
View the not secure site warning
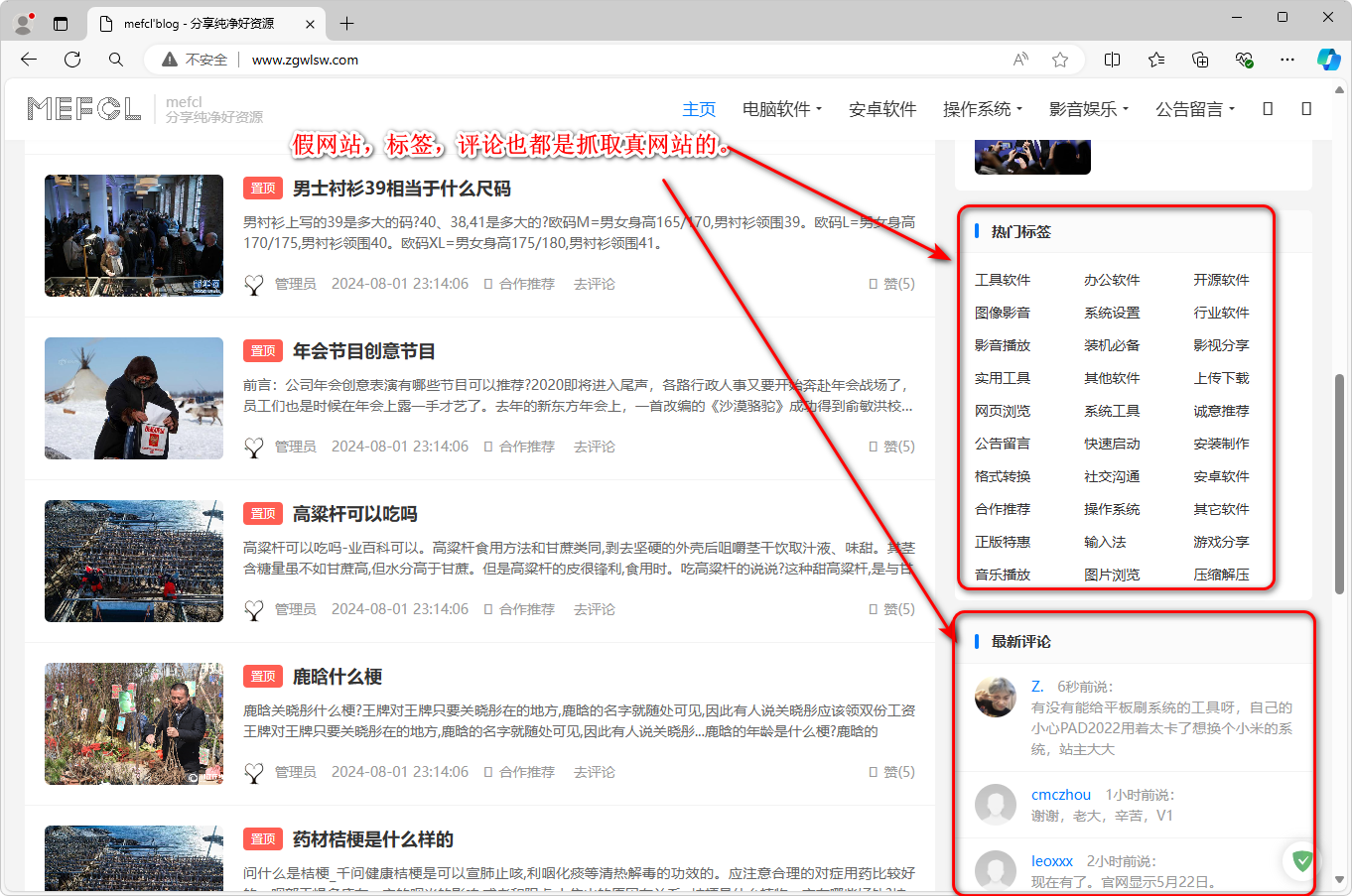point(196,60)
